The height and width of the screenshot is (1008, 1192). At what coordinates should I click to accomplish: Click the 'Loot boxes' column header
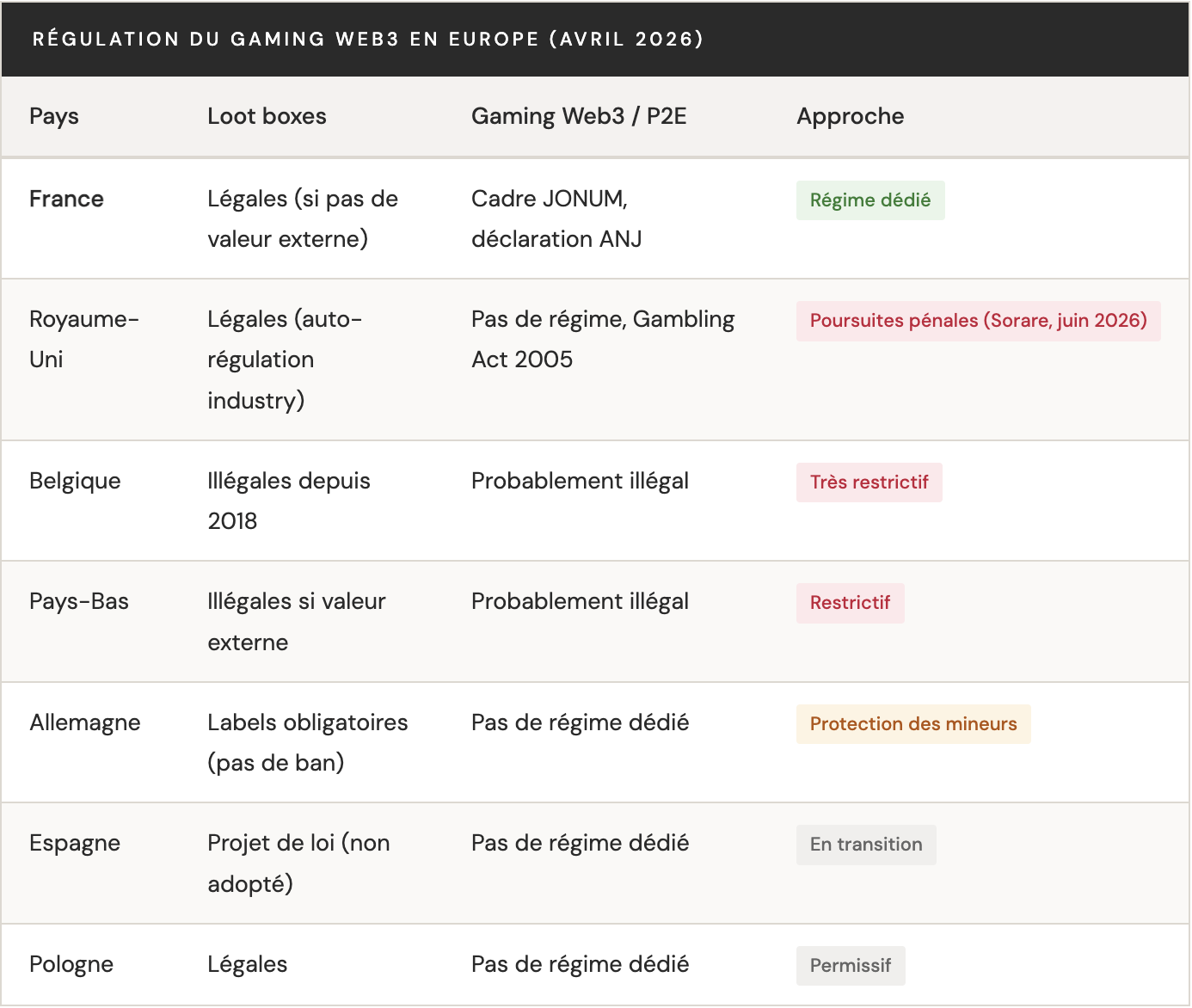[267, 116]
